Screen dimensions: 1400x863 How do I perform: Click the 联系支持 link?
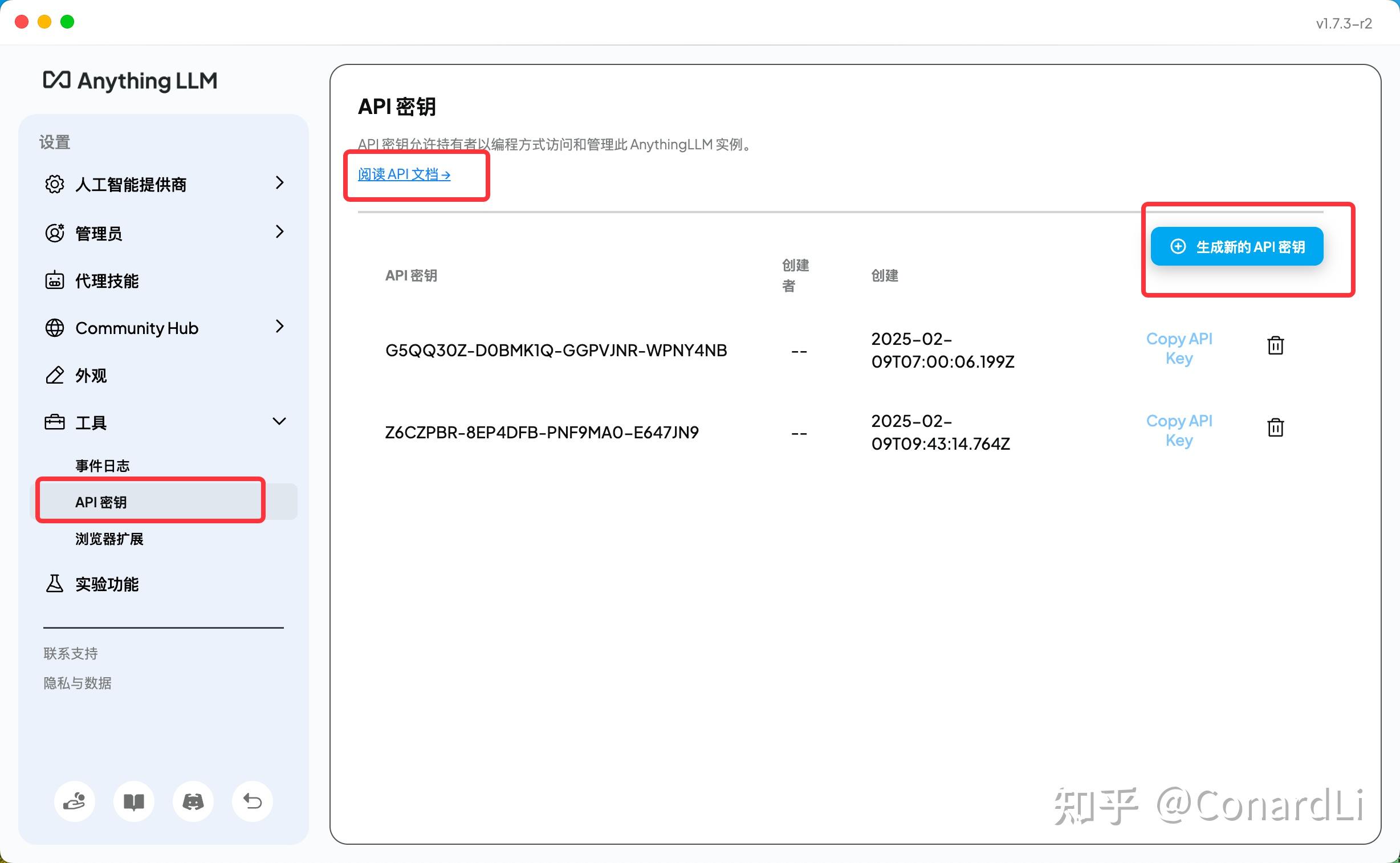71,654
